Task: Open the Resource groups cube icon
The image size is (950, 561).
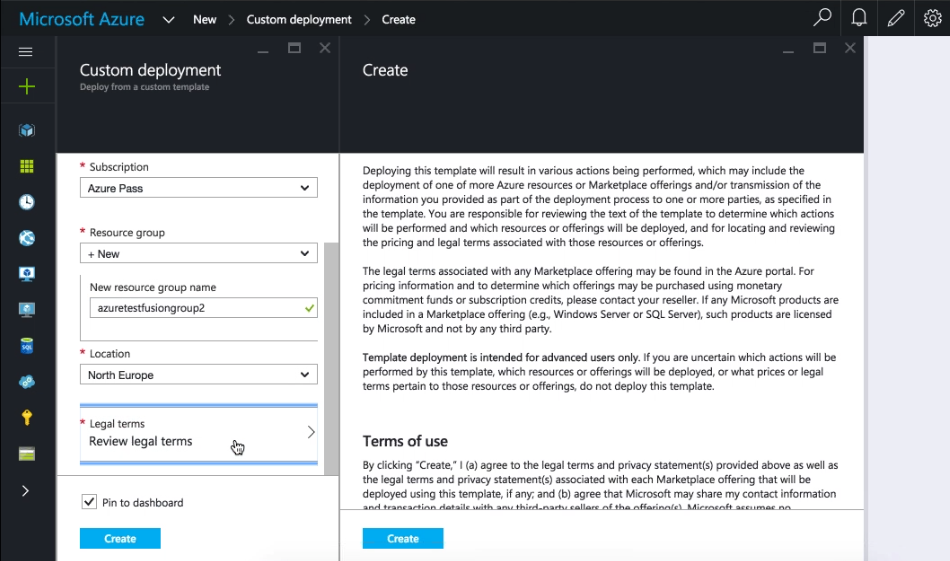Action: (x=27, y=130)
